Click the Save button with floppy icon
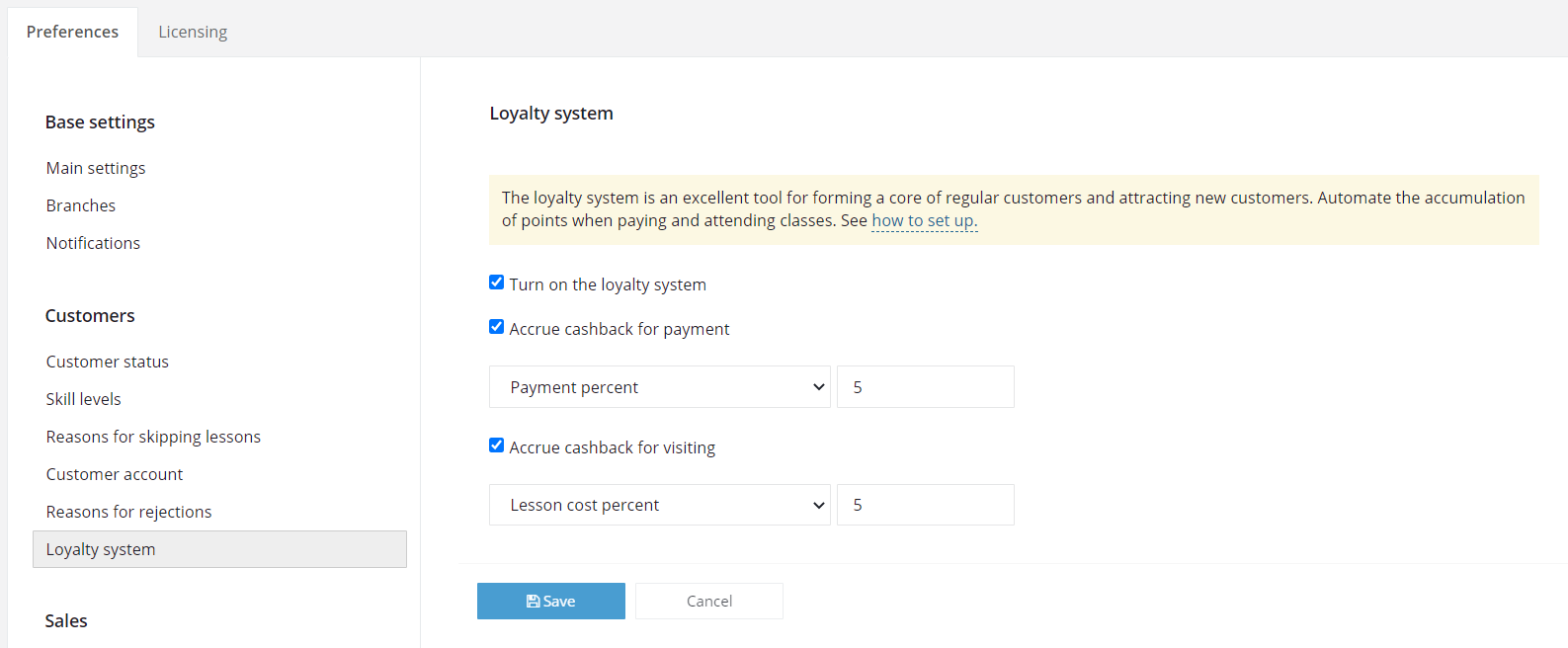Viewport: 1568px width, 648px height. click(550, 601)
